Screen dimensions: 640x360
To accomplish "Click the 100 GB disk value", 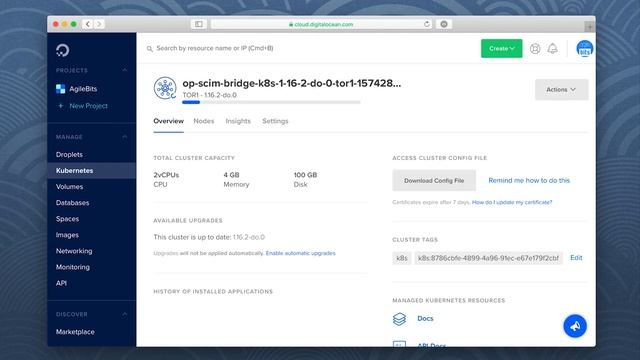I will click(305, 175).
